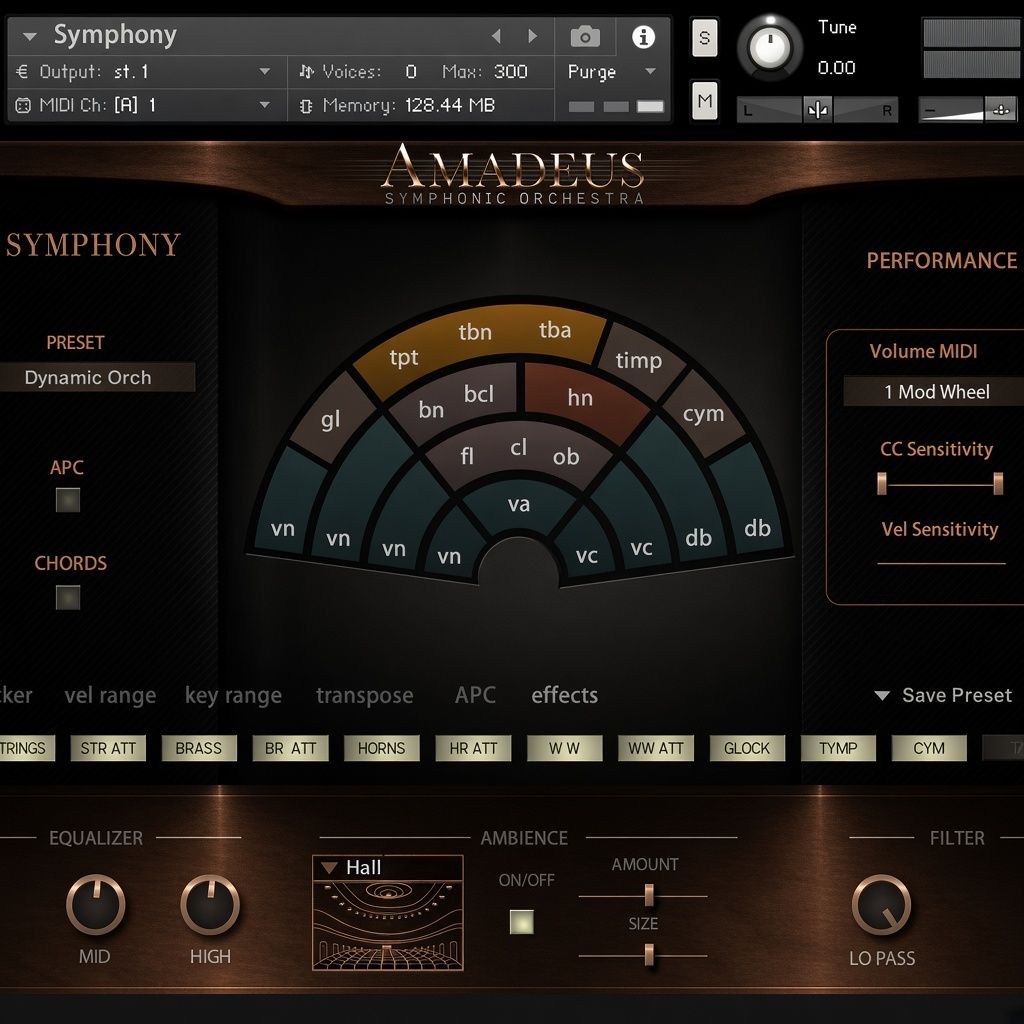Adjust the CC Sensitivity slider
Image resolution: width=1024 pixels, height=1024 pixels.
pos(940,484)
